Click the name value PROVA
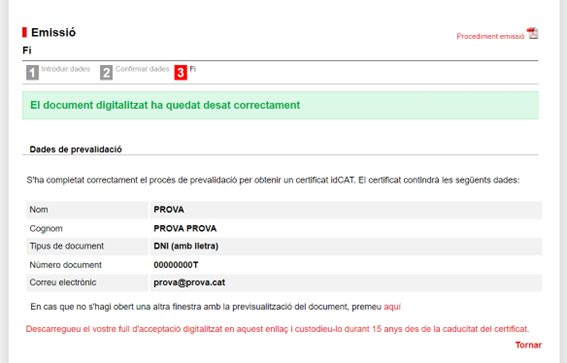567x363 pixels. [169, 210]
